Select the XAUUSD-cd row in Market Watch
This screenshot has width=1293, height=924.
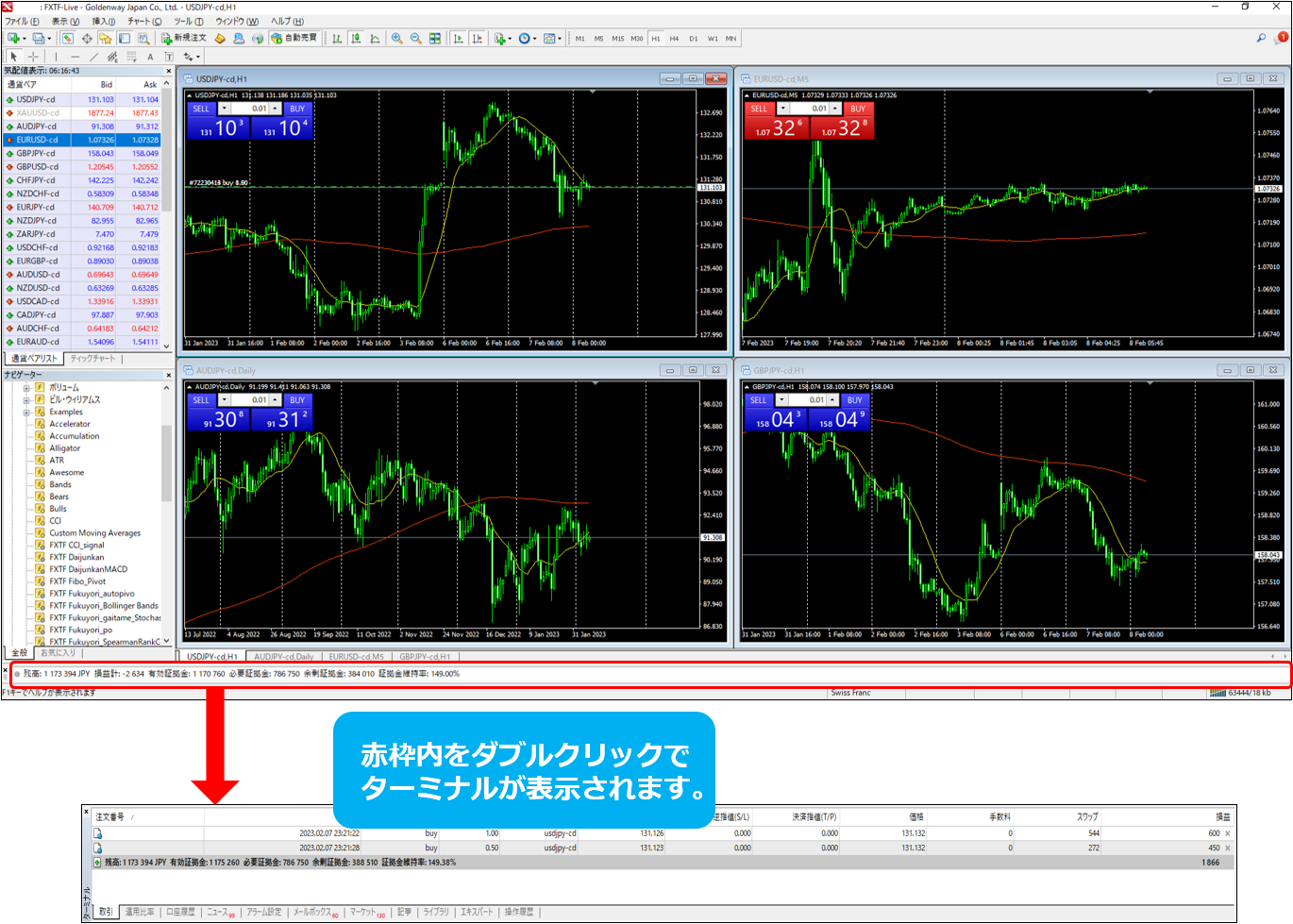click(82, 112)
